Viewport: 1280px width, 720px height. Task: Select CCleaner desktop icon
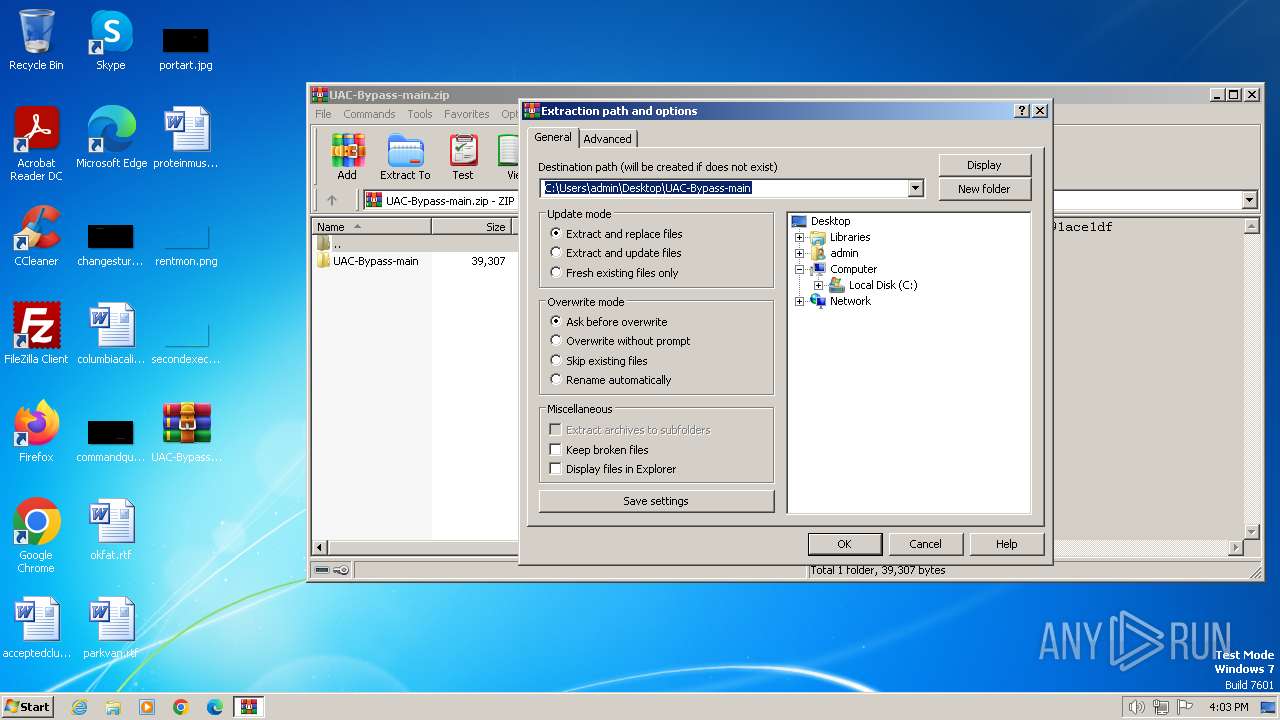36,236
